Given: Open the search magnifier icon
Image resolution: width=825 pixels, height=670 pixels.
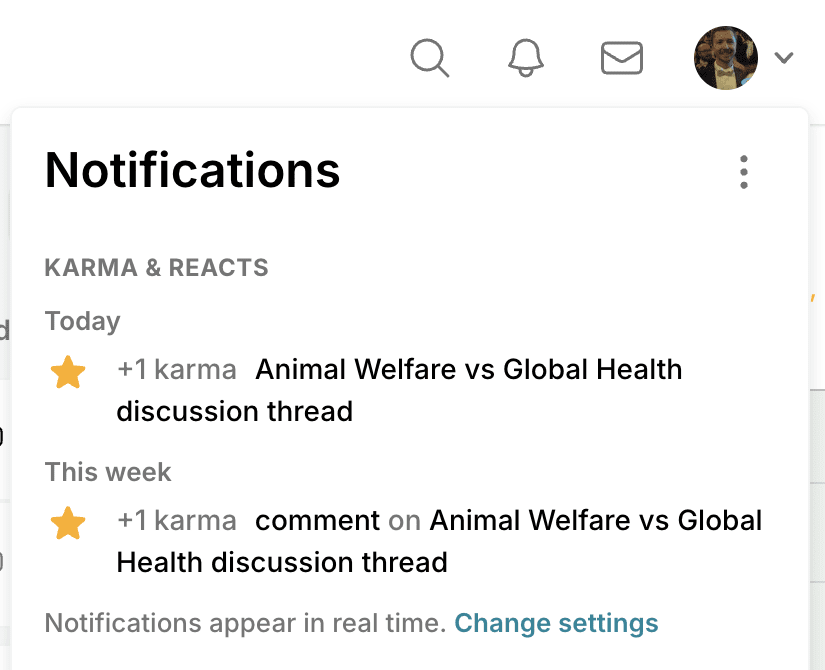Looking at the screenshot, I should [430, 58].
